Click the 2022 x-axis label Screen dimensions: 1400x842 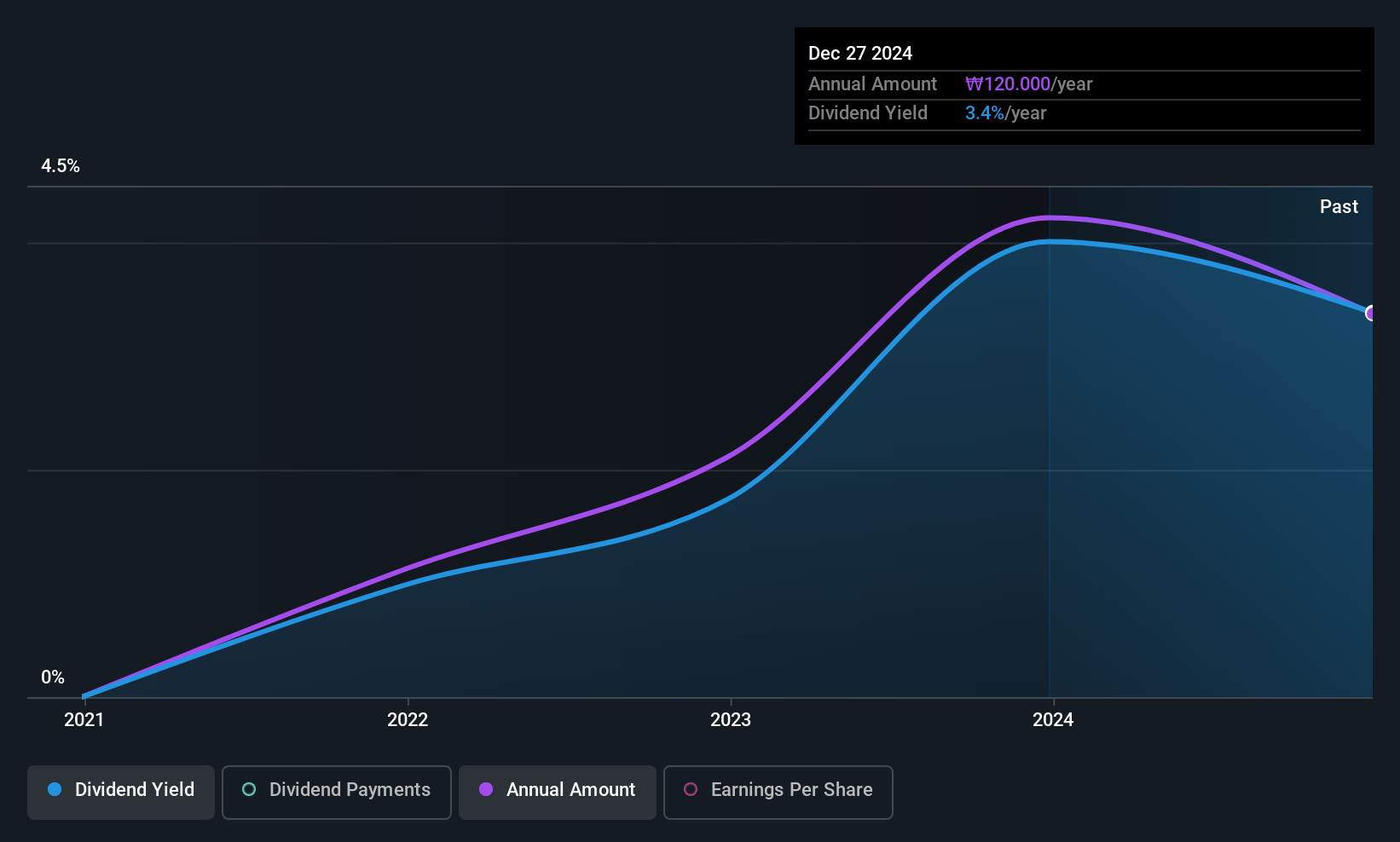click(x=408, y=719)
